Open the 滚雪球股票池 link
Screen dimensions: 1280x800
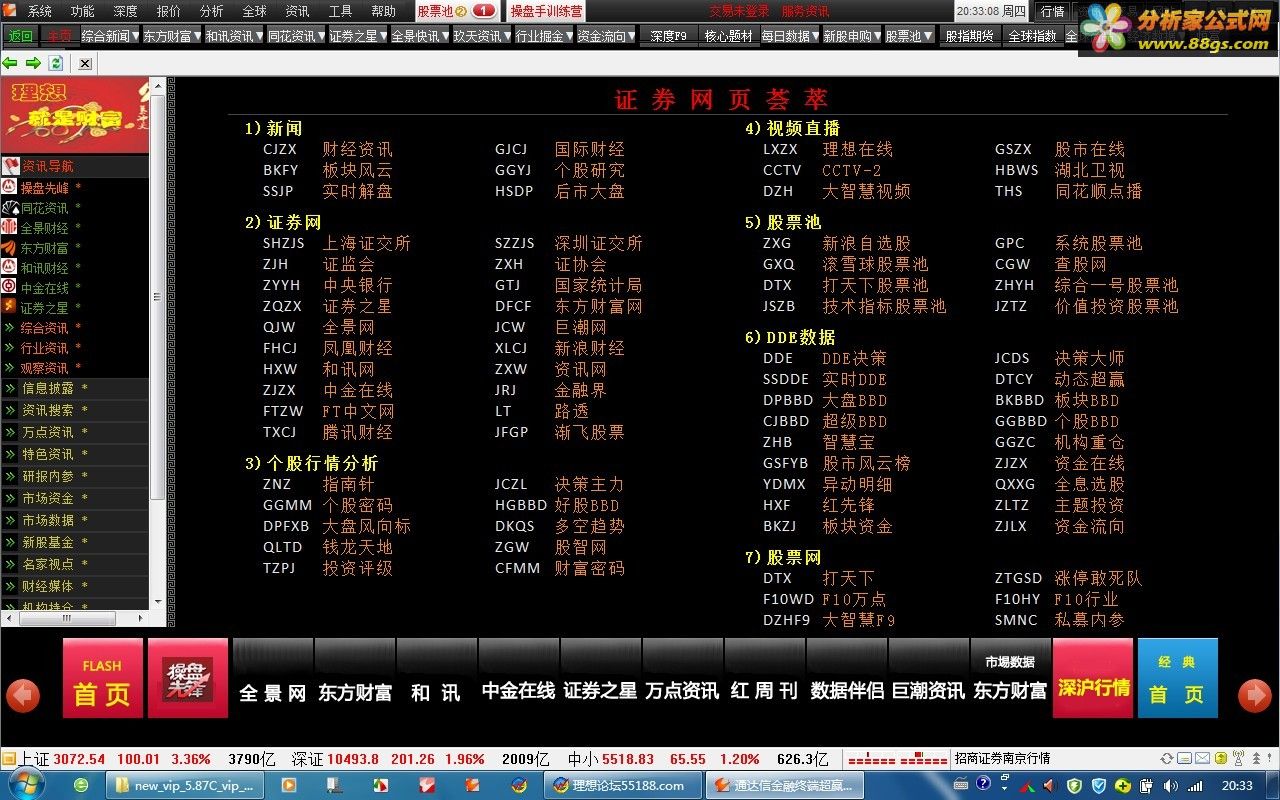coord(875,264)
